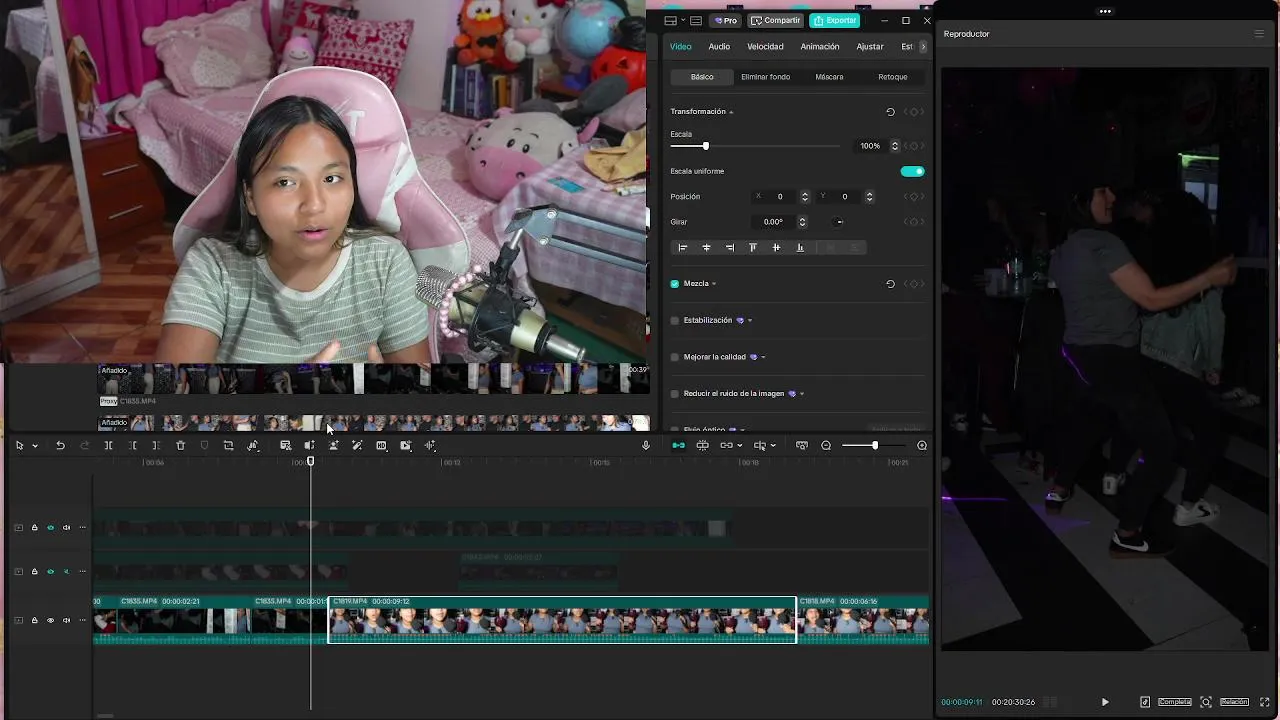
Task: Expand the linkage options dropdown arrow
Action: [740, 446]
